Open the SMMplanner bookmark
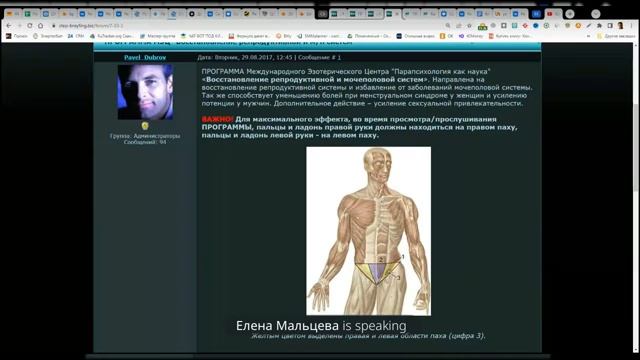 pyautogui.click(x=320, y=36)
